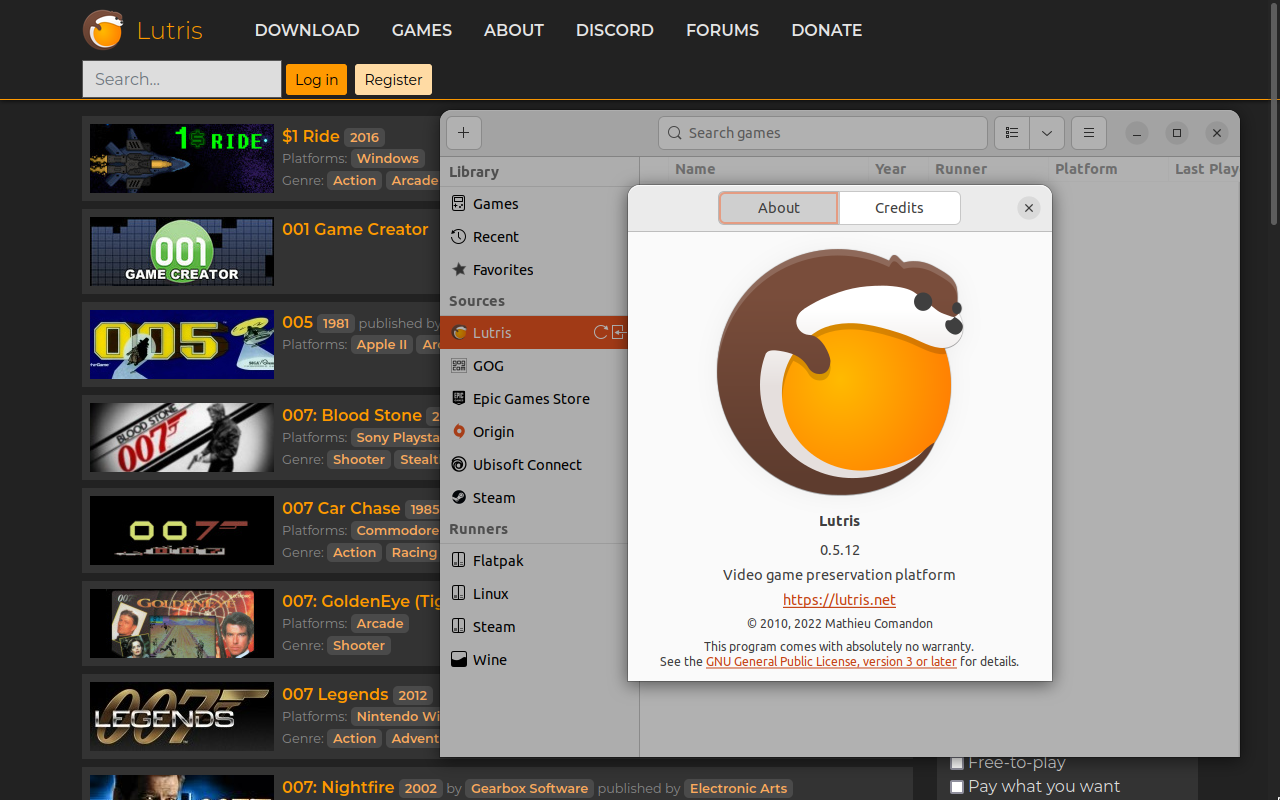
Task: Select Epic Games Store icon in sidebar
Action: coord(459,399)
